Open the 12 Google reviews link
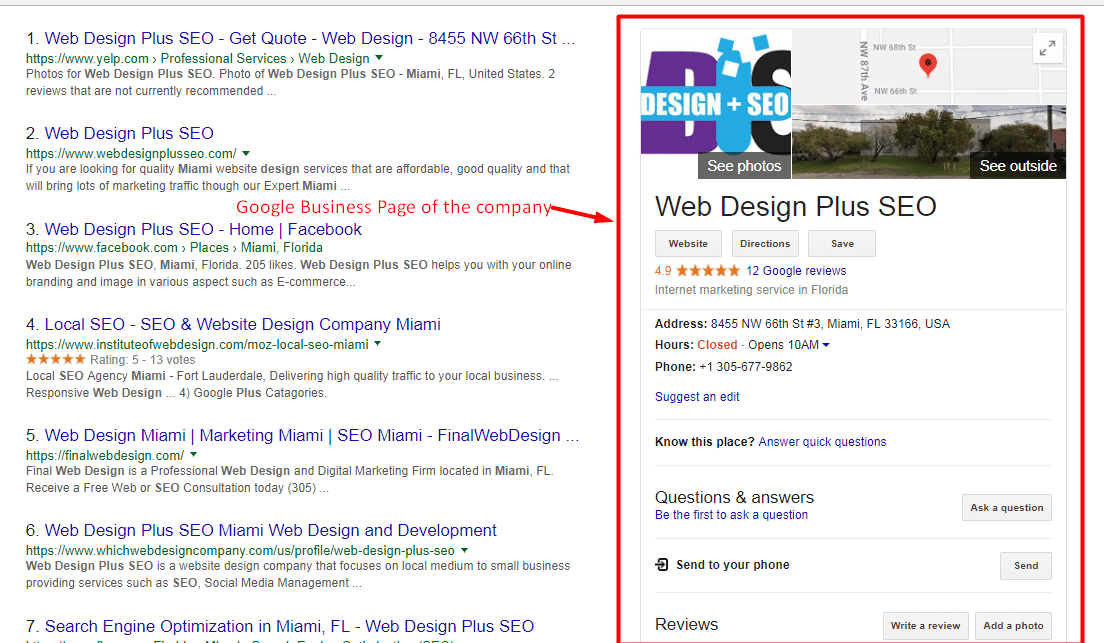 tap(796, 270)
